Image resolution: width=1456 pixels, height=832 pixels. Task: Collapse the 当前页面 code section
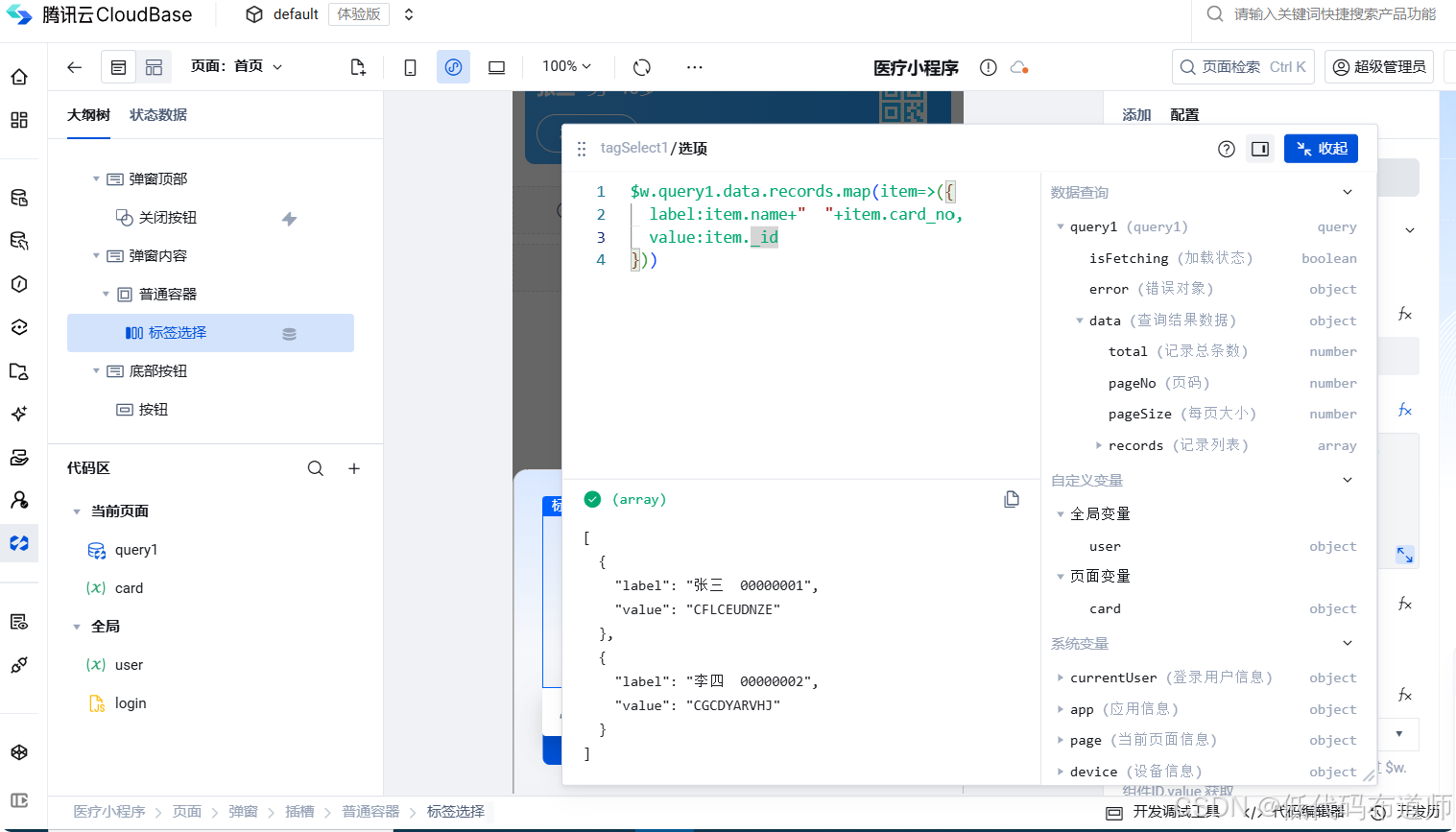[77, 511]
